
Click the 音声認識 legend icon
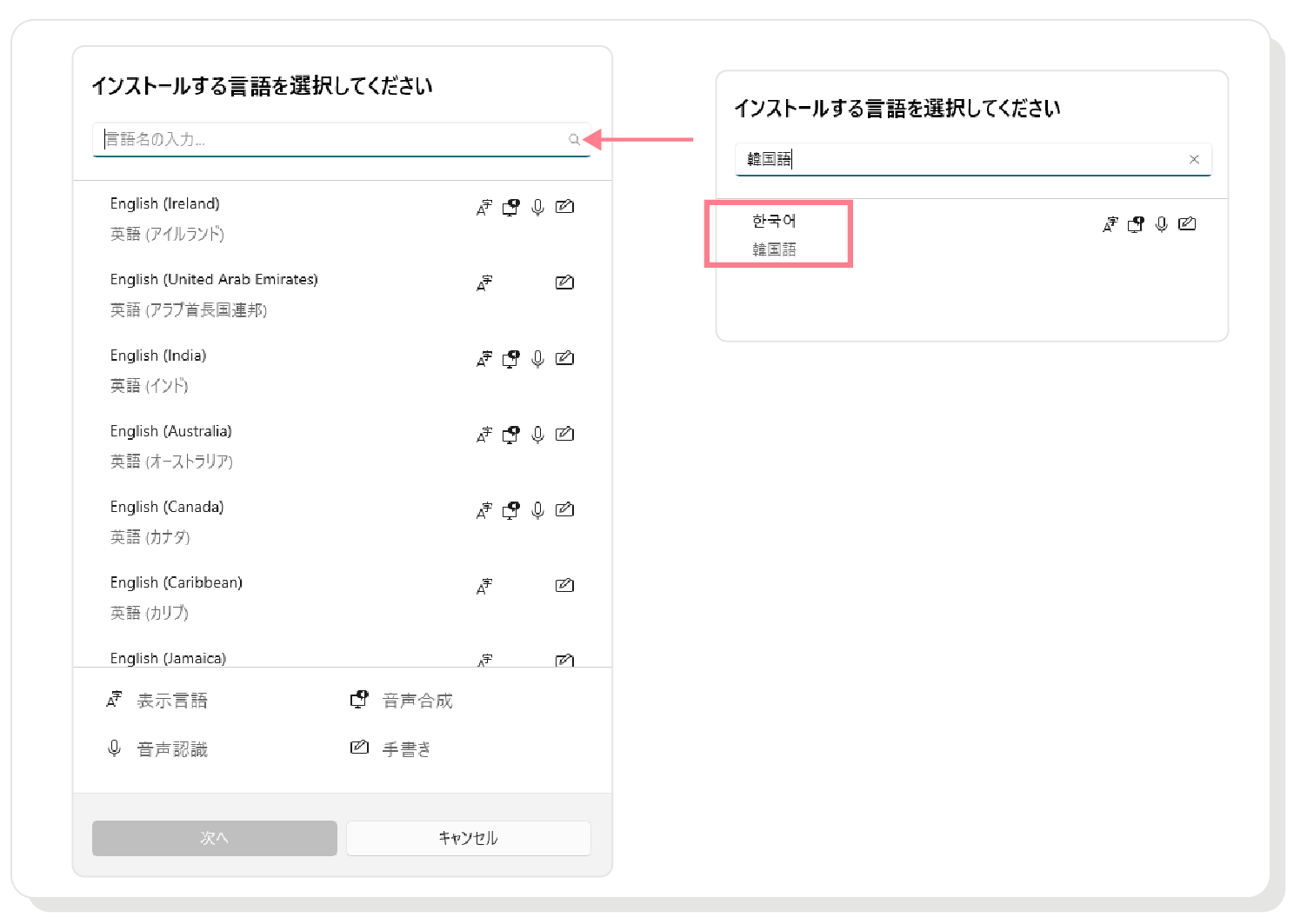pyautogui.click(x=114, y=747)
